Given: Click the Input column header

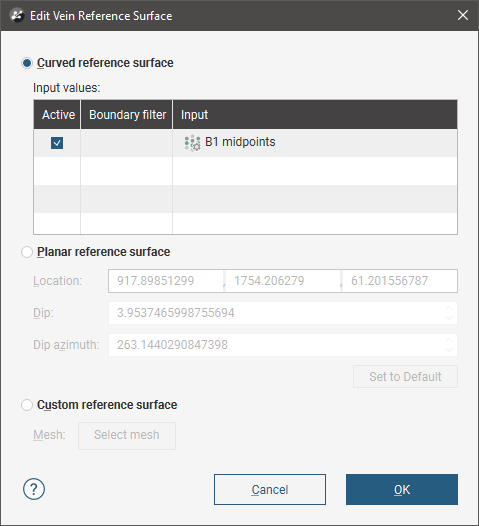Looking at the screenshot, I should pyautogui.click(x=315, y=115).
